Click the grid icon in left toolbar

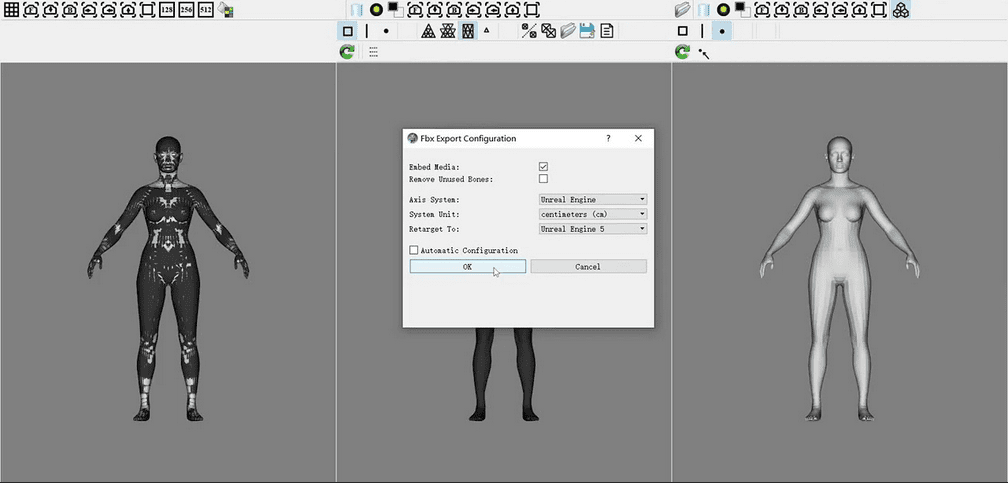click(x=12, y=10)
